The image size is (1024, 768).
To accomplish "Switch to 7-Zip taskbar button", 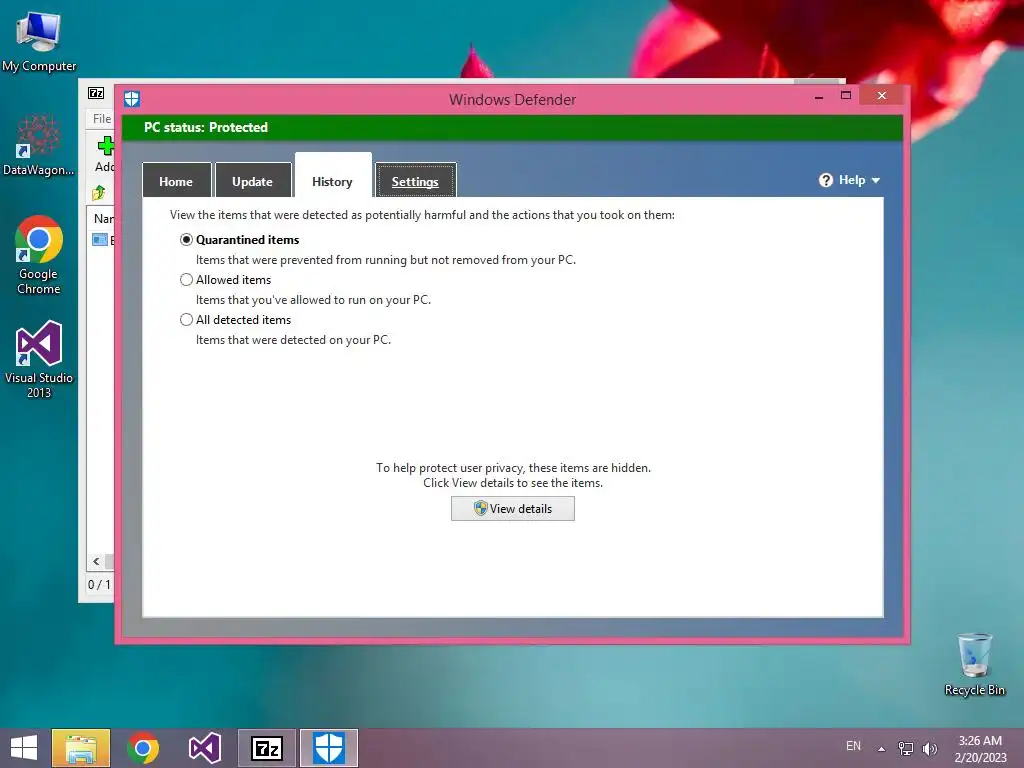I will (x=267, y=748).
